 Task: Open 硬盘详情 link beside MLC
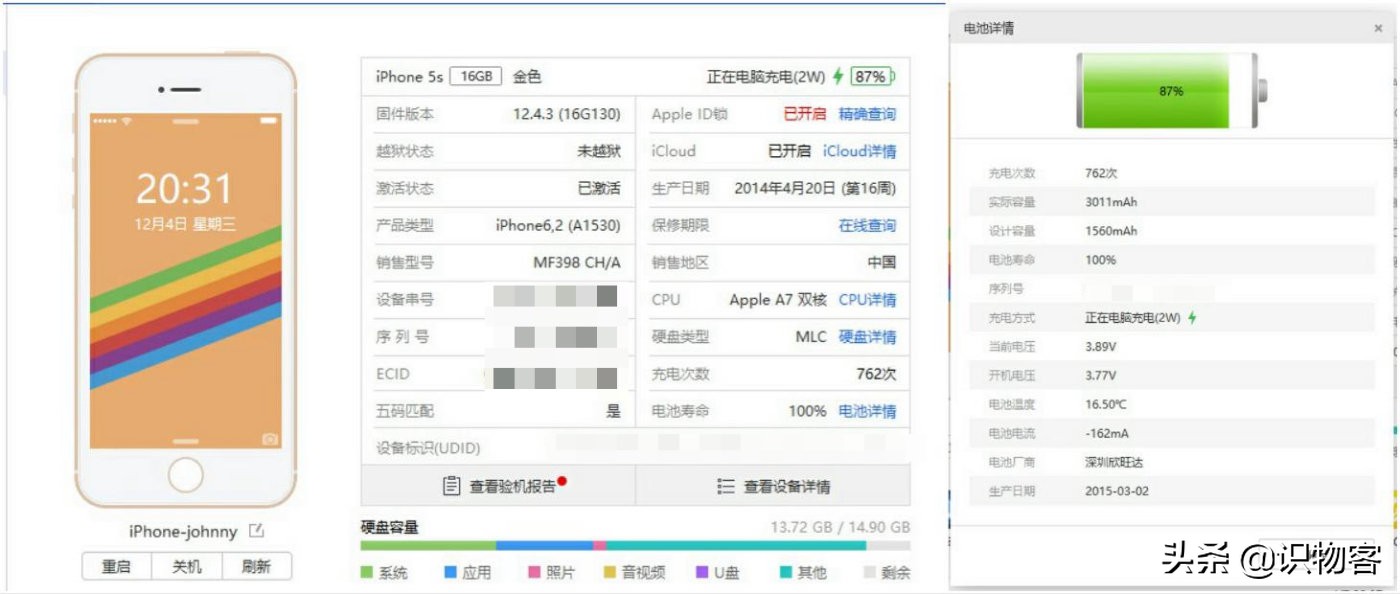point(866,336)
